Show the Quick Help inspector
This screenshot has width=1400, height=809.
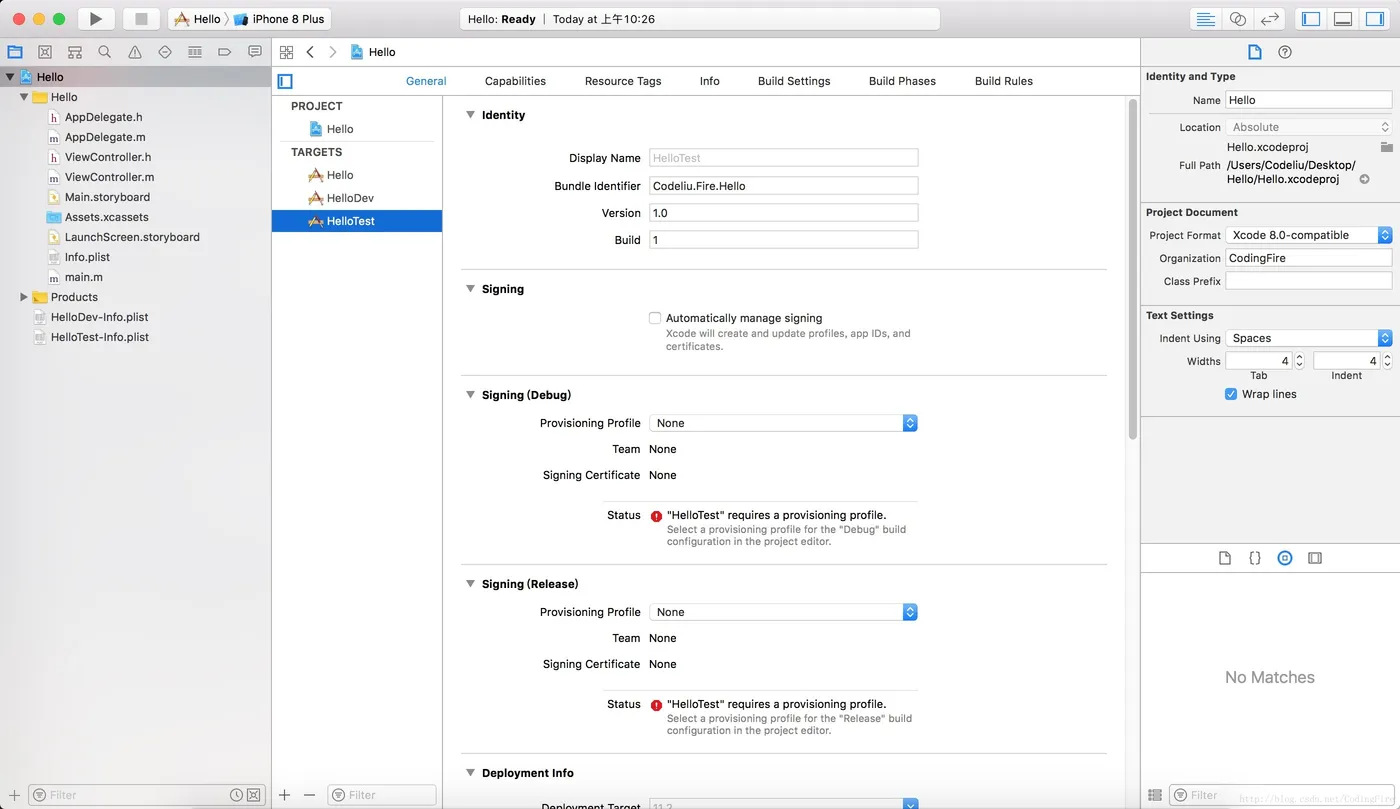pos(1285,52)
